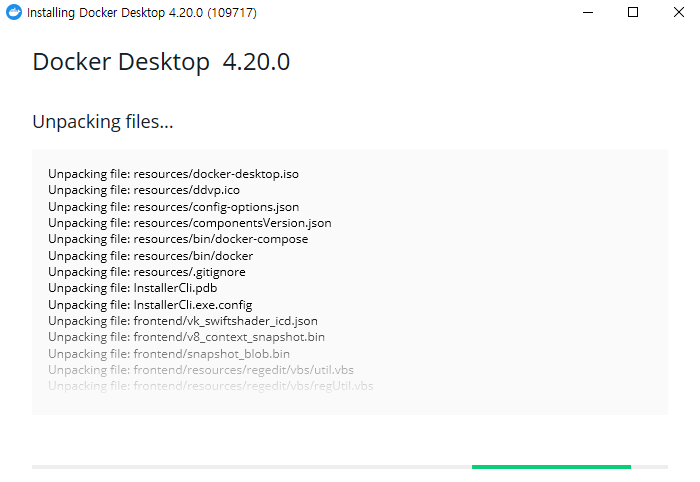Select the line 'resources/.gitignore'
The height and width of the screenshot is (482, 700).
point(147,272)
